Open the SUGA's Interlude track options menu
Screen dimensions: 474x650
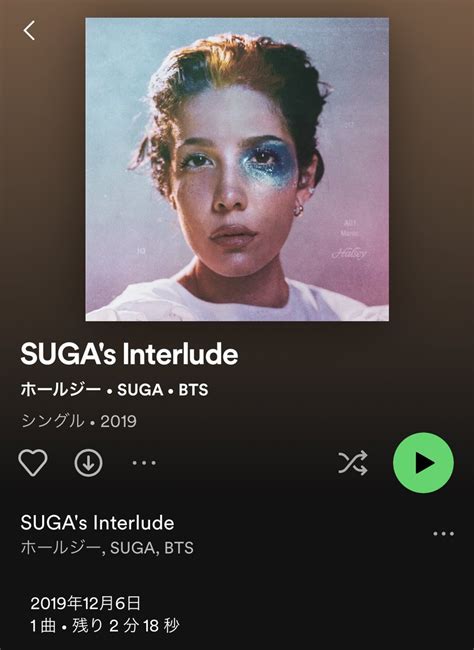(x=443, y=534)
